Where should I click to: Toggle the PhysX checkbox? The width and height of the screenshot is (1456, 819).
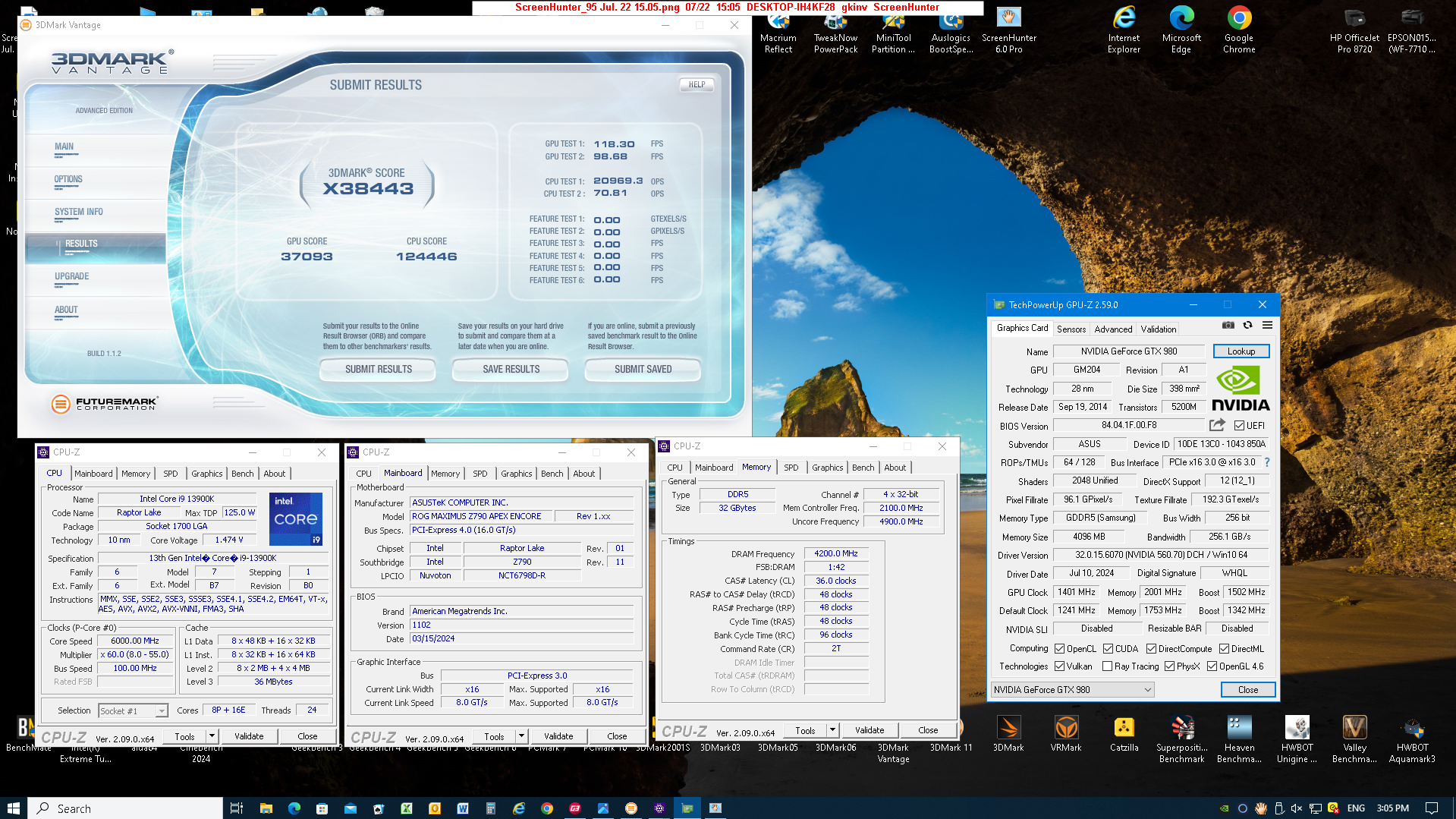[1169, 666]
